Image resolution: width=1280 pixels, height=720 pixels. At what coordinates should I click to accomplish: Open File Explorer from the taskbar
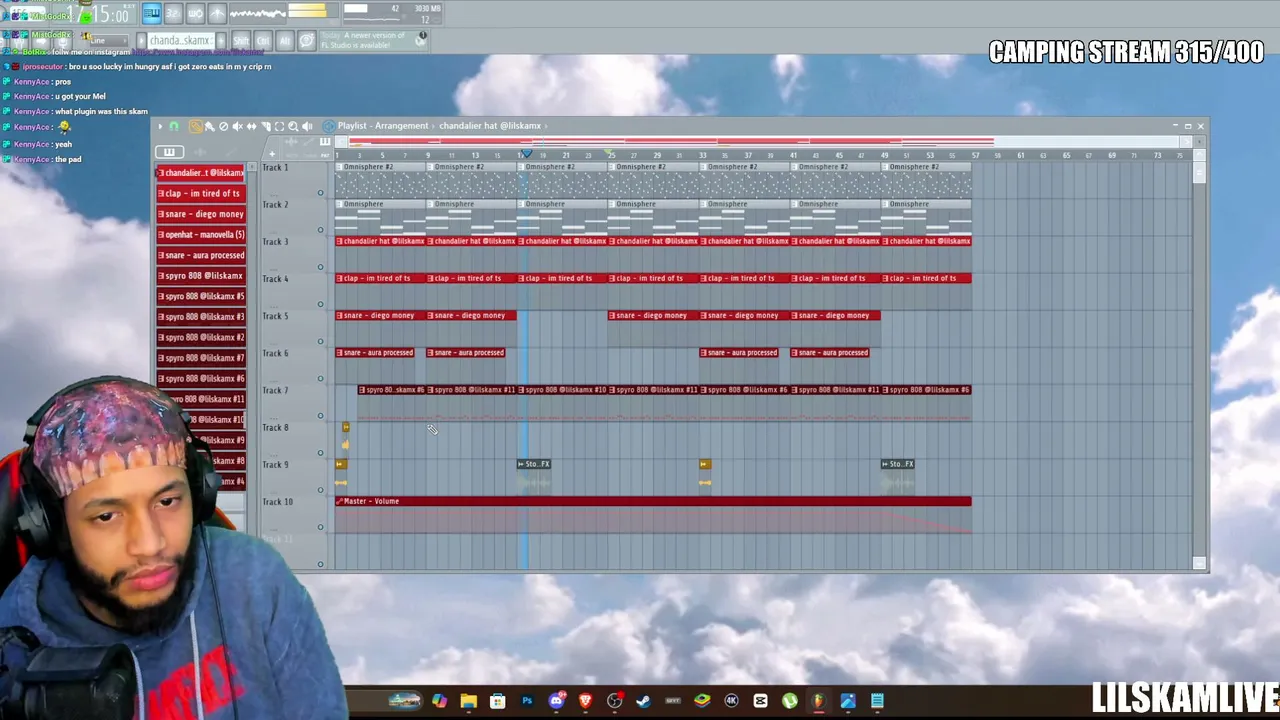(x=468, y=701)
